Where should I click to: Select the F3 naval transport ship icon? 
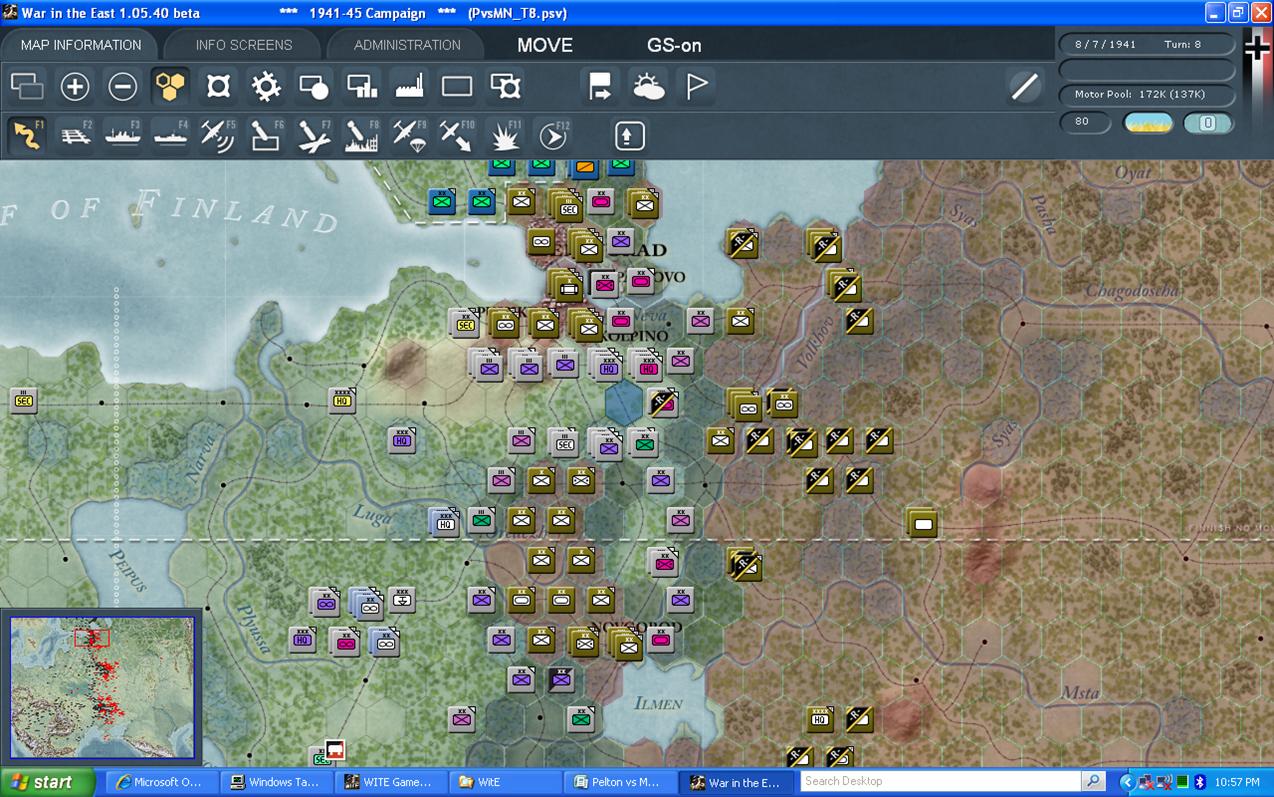123,135
